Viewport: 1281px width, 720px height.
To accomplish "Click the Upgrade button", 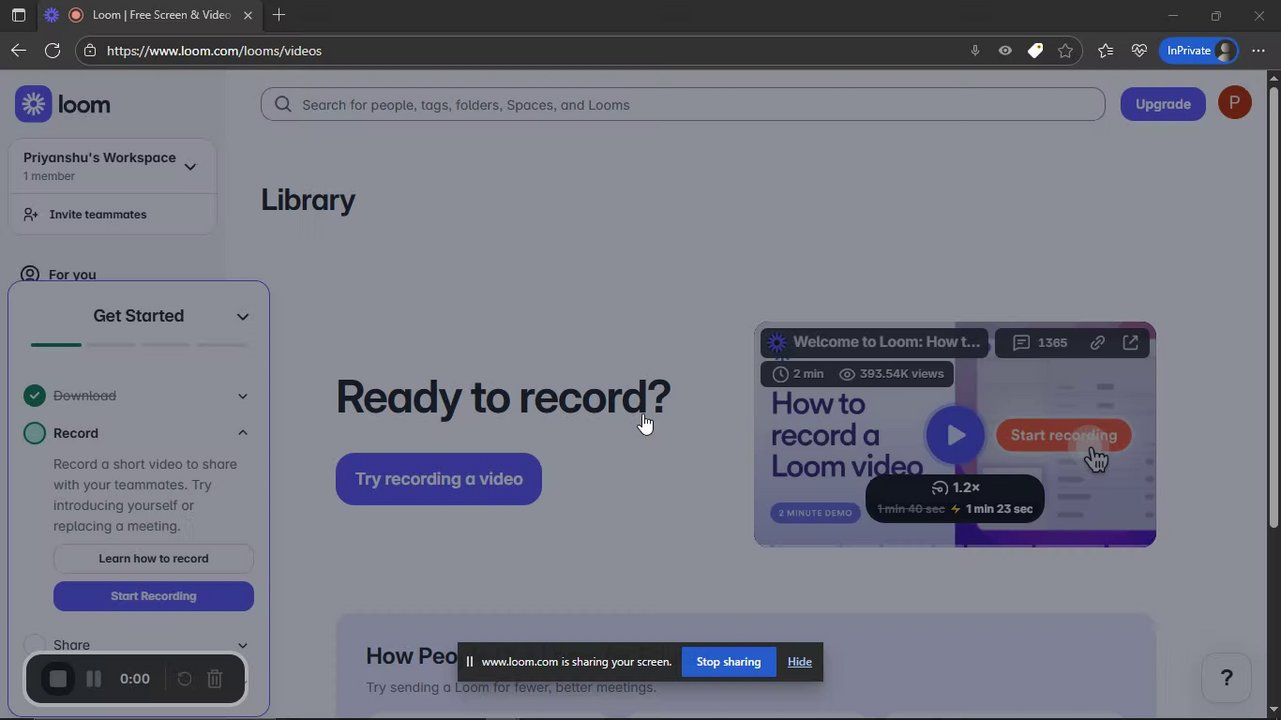I will tap(1163, 104).
